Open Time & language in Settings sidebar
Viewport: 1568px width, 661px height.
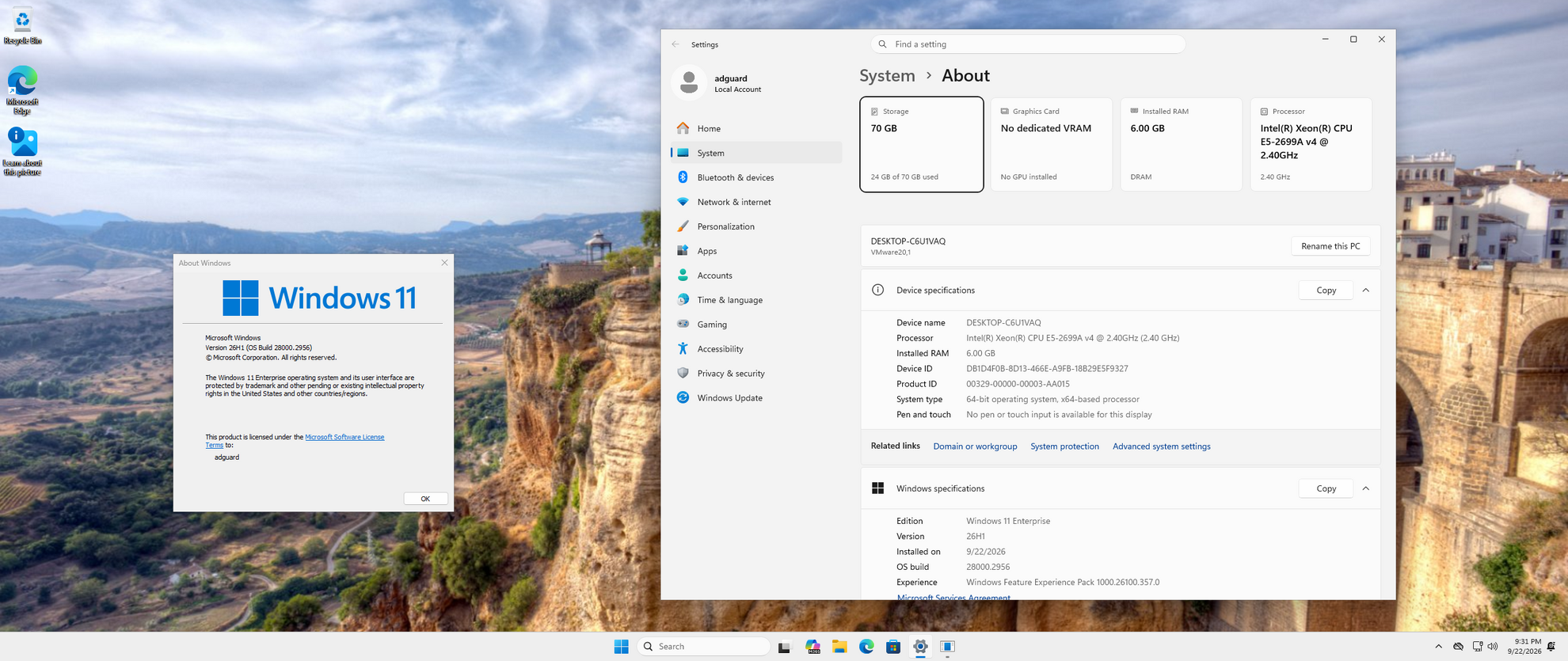point(756,300)
